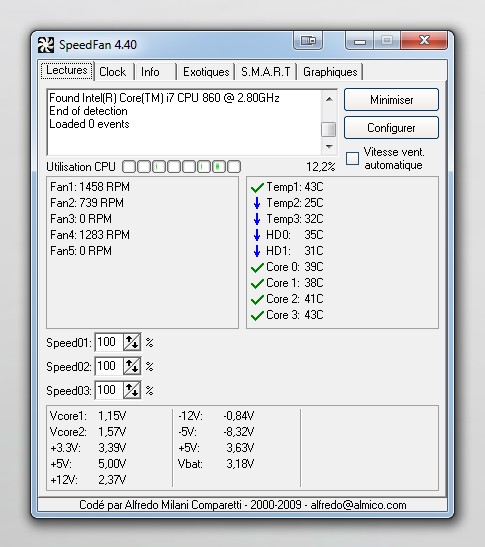Viewport: 485px width, 547px height.
Task: Click the +3.3V 3,39V reading
Action: click(88, 448)
